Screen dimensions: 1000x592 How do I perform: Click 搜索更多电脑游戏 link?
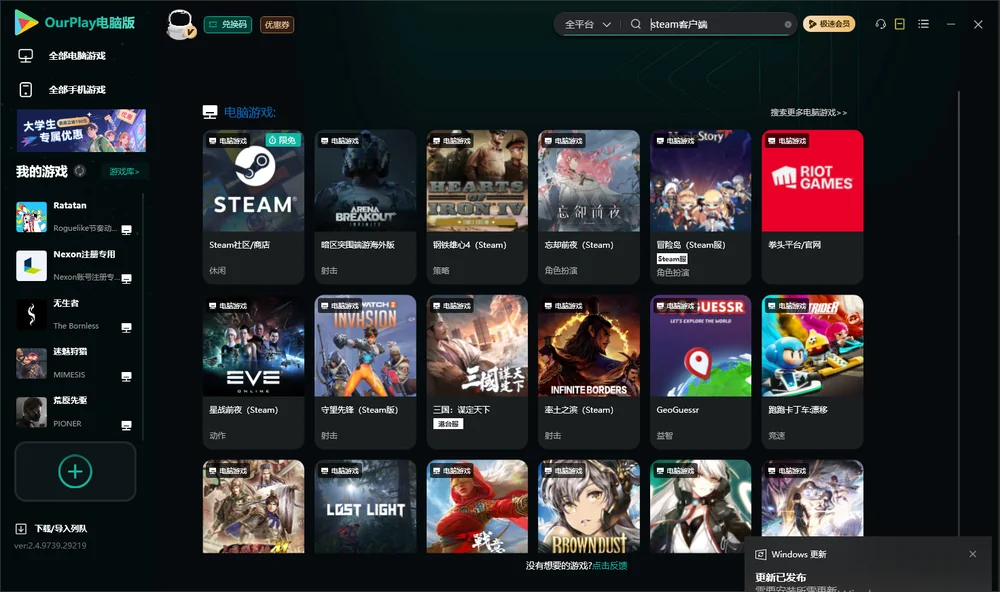(808, 112)
